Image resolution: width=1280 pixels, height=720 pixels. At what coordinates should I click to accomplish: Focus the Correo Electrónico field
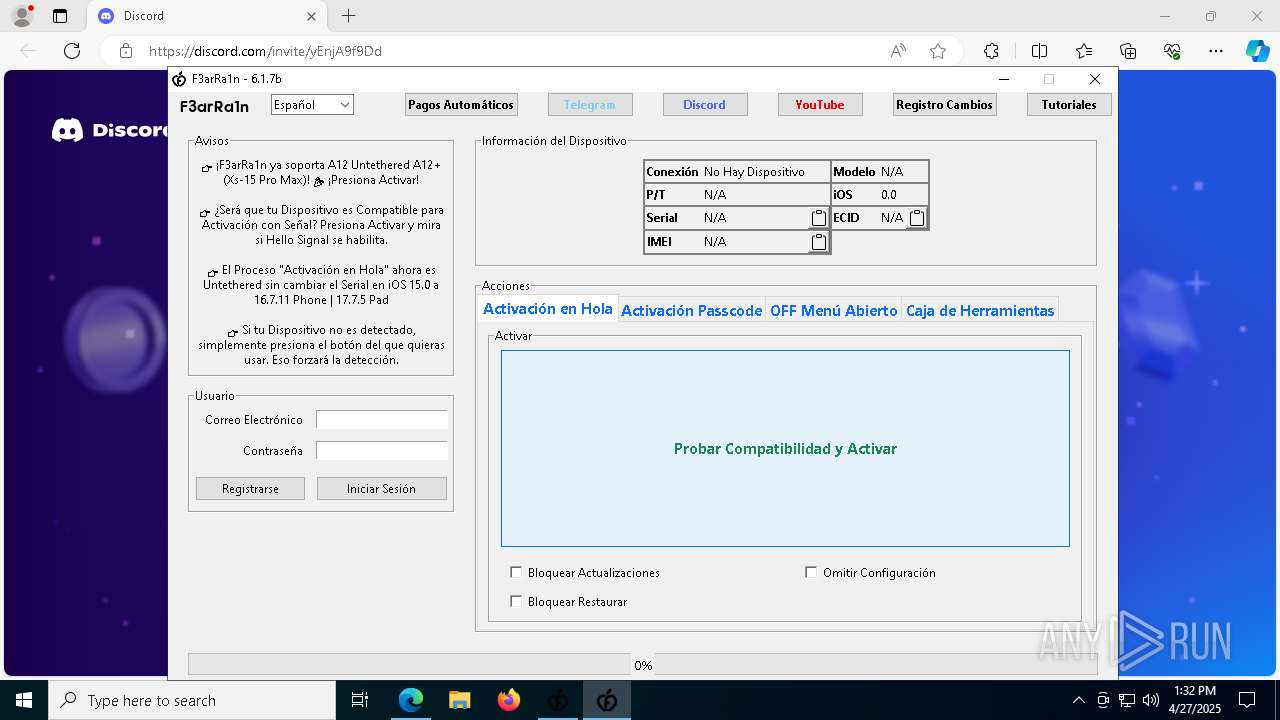click(x=382, y=420)
